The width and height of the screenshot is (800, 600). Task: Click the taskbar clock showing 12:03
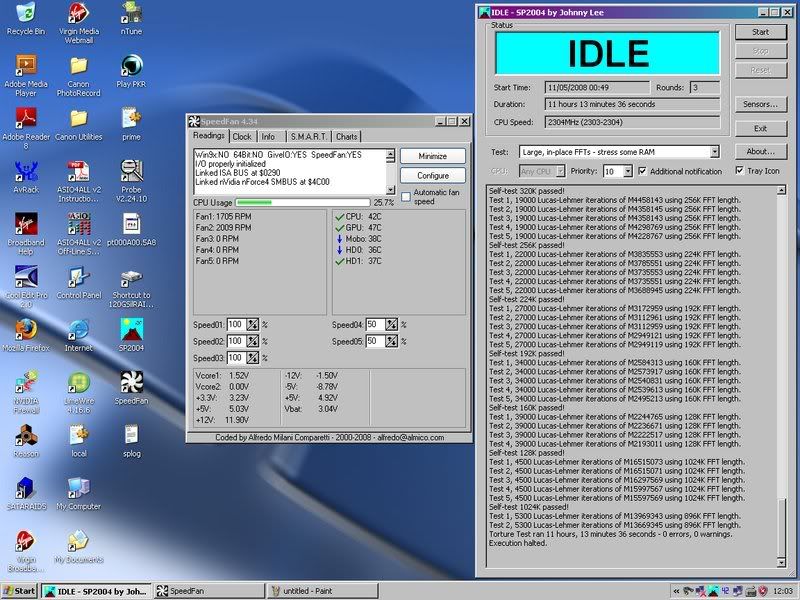tap(783, 591)
